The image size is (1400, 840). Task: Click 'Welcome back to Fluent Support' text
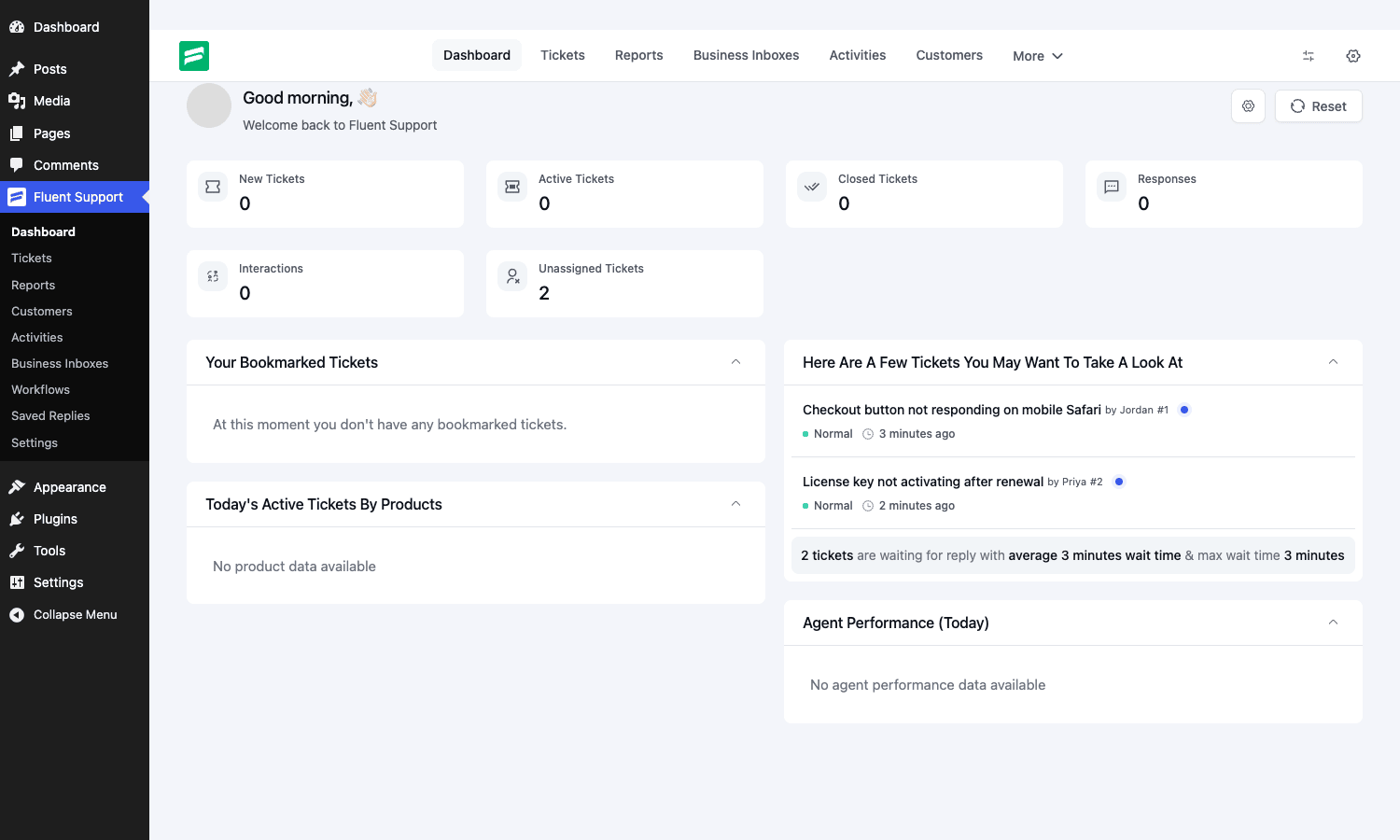tap(340, 125)
